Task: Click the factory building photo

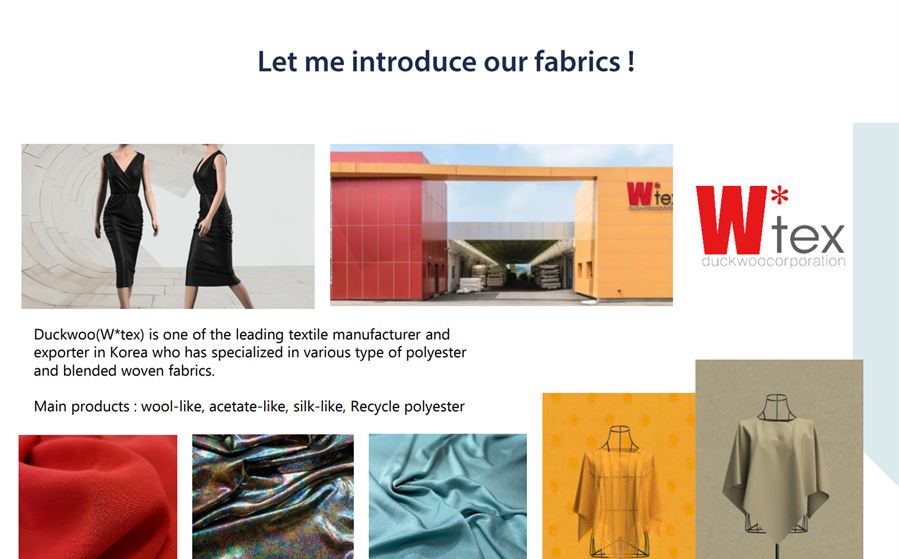Action: 501,225
